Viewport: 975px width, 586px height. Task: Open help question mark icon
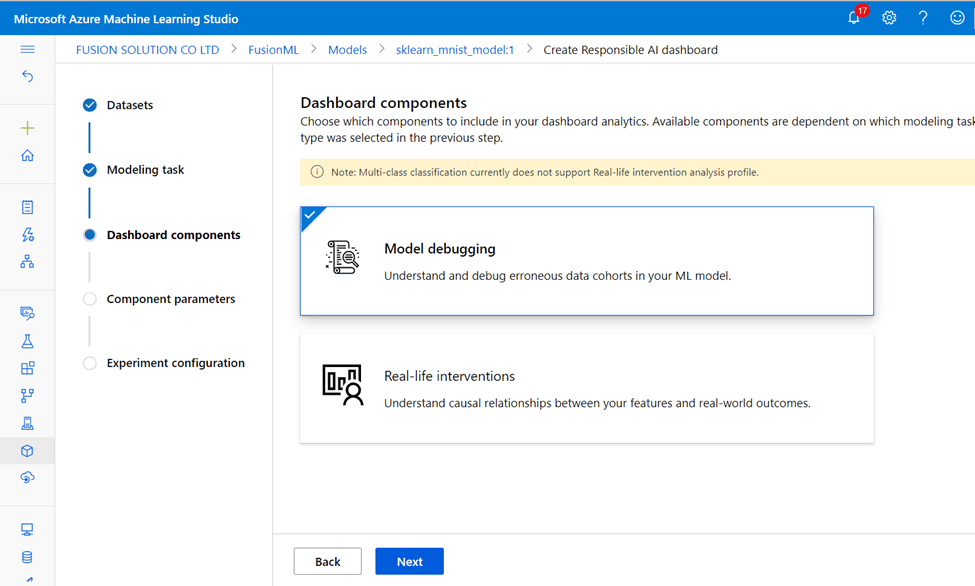923,18
